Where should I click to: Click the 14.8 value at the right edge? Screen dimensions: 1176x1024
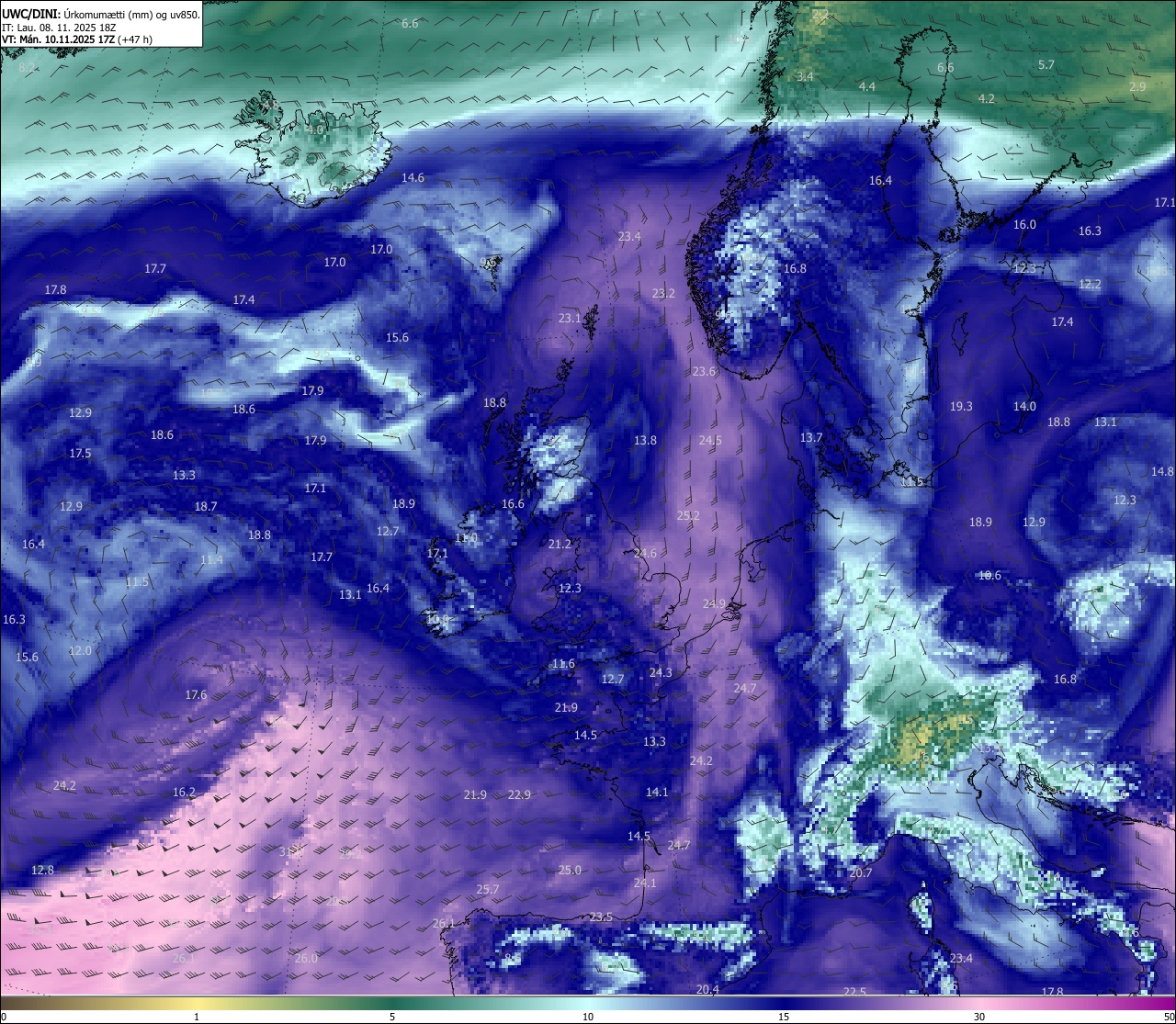click(x=1162, y=471)
